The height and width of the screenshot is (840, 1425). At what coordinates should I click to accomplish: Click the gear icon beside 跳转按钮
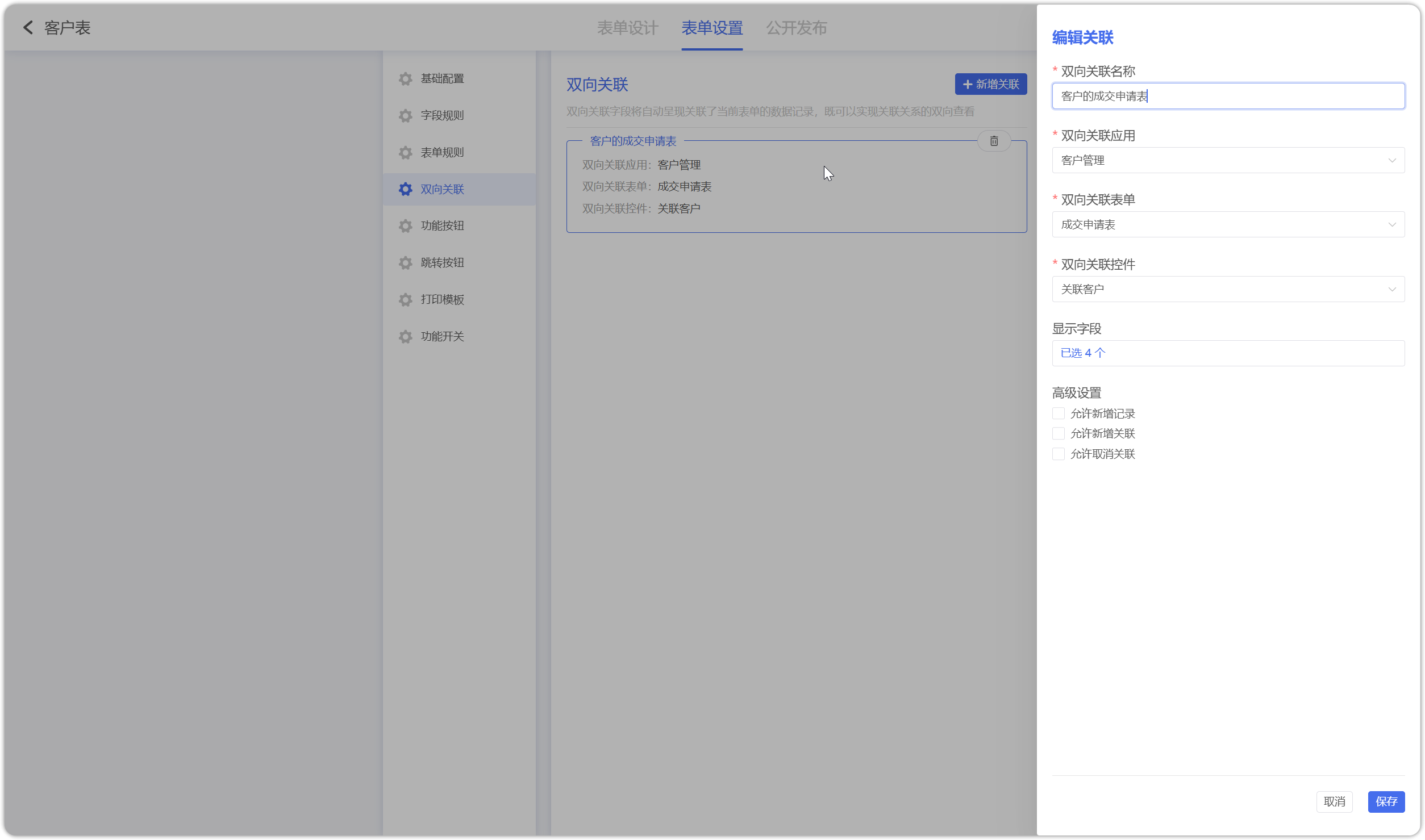(x=405, y=262)
